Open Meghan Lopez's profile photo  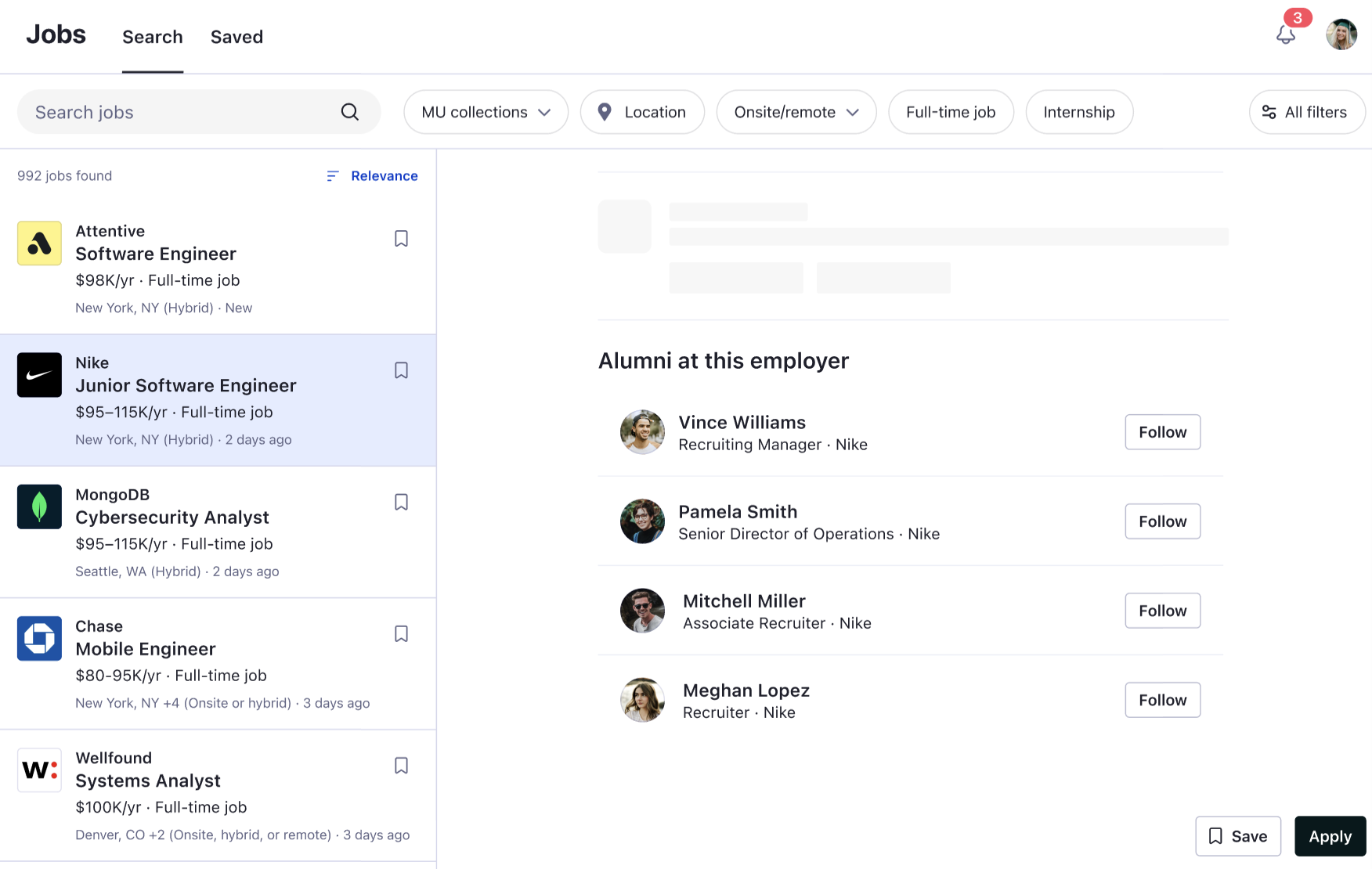(x=642, y=700)
